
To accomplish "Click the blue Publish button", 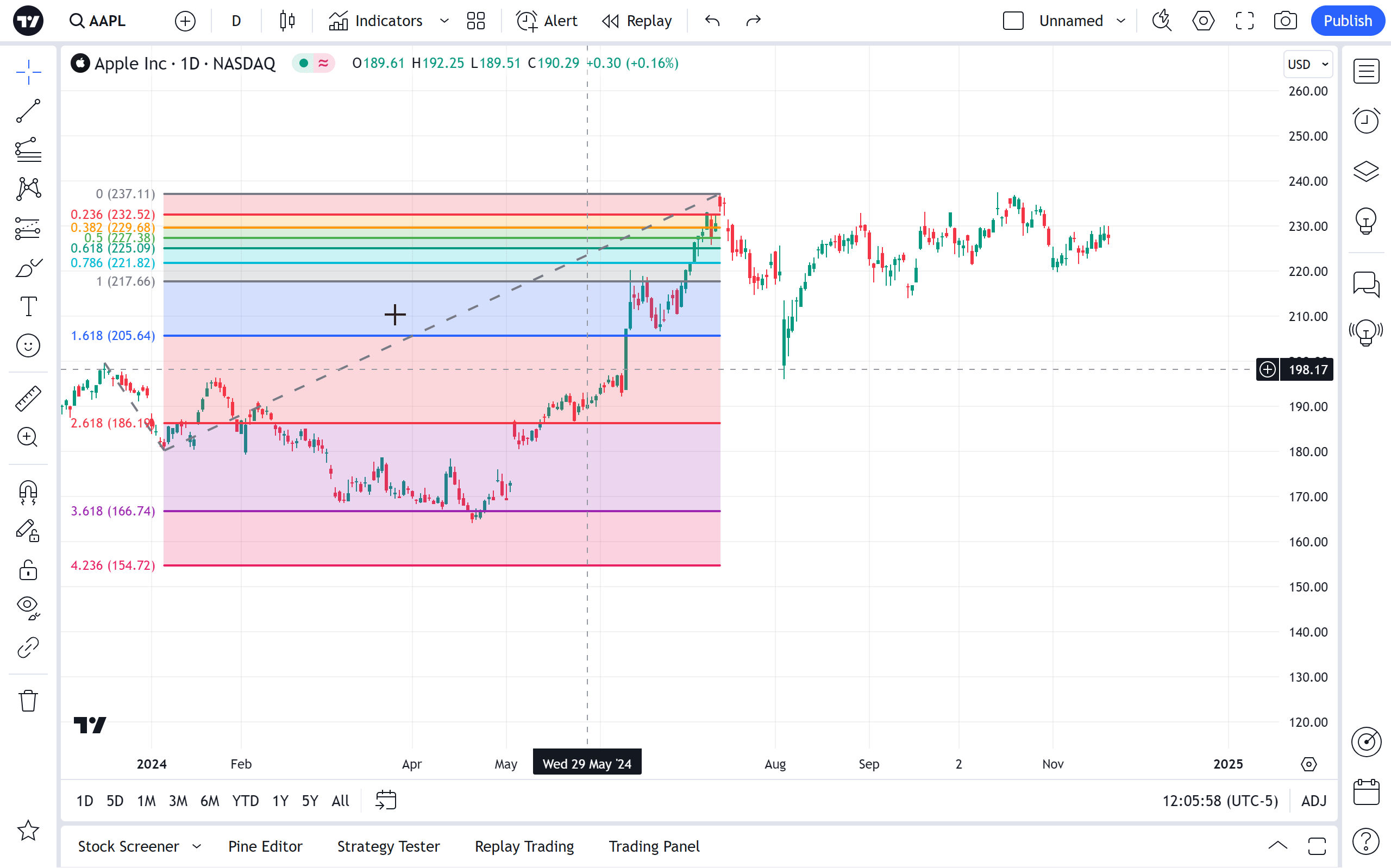I will tap(1347, 21).
